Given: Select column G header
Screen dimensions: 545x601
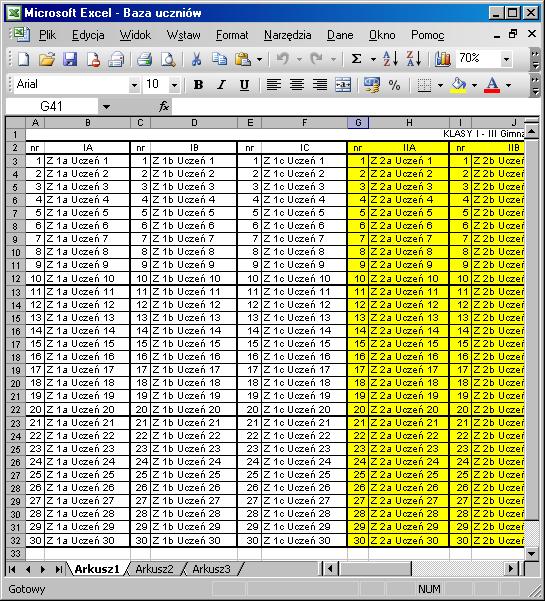Looking at the screenshot, I should coord(358,123).
